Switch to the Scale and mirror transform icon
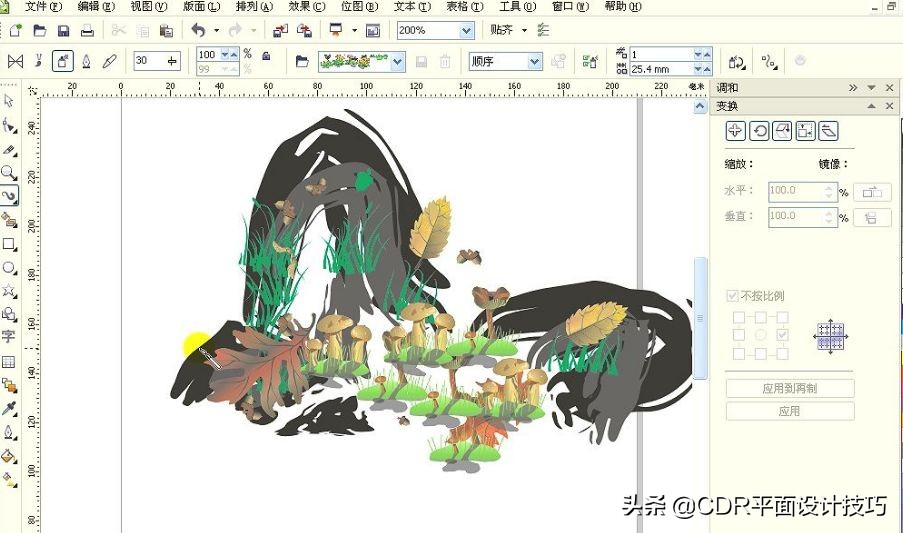Viewport: 903px width, 533px height. 782,131
